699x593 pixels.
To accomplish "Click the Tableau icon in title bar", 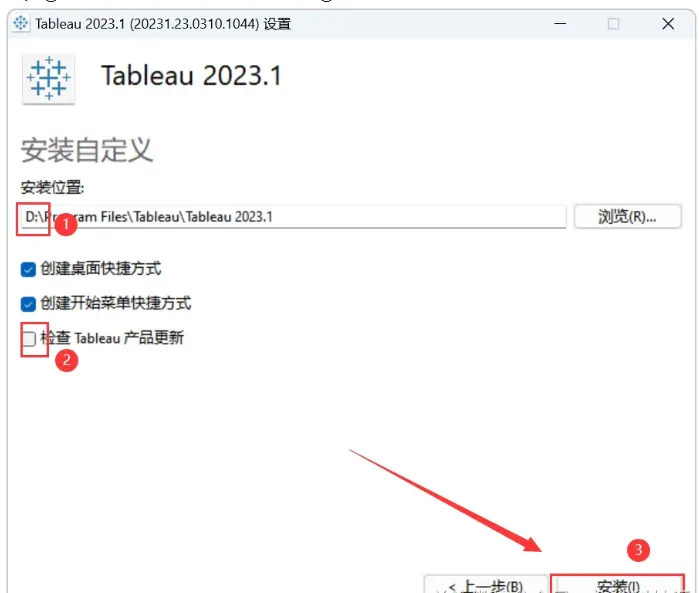I will (21, 23).
